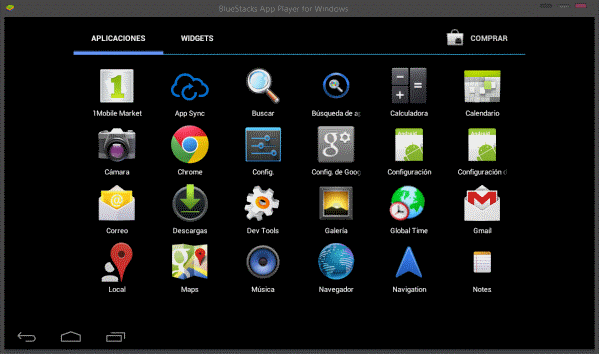Open the Config. sliders app
The height and width of the screenshot is (360, 599).
(263, 144)
